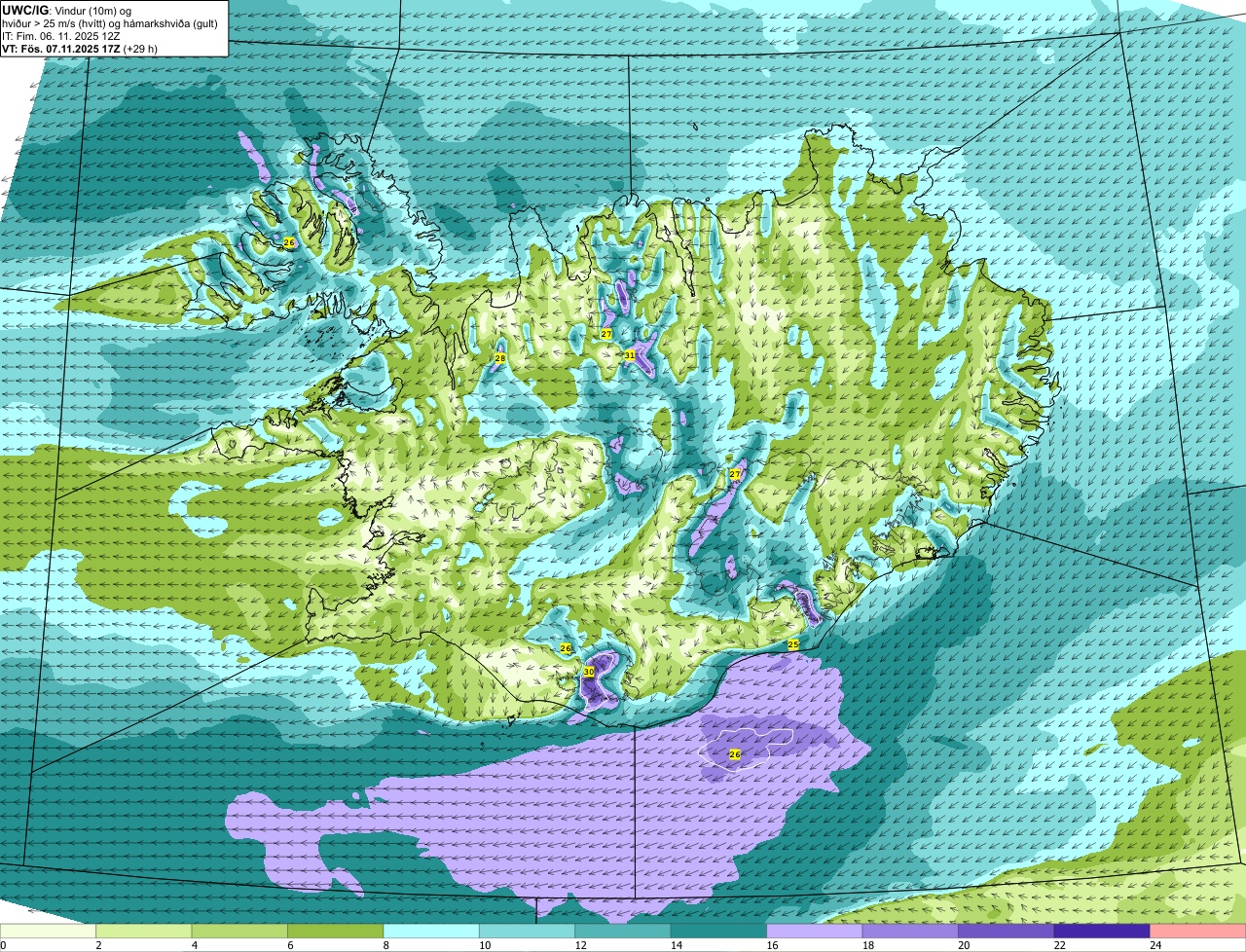The image size is (1246, 952).
Task: Select the "VT: Fös. 07.11.2025 17Z (+29 h)" valid time text
Action: [x=80, y=48]
